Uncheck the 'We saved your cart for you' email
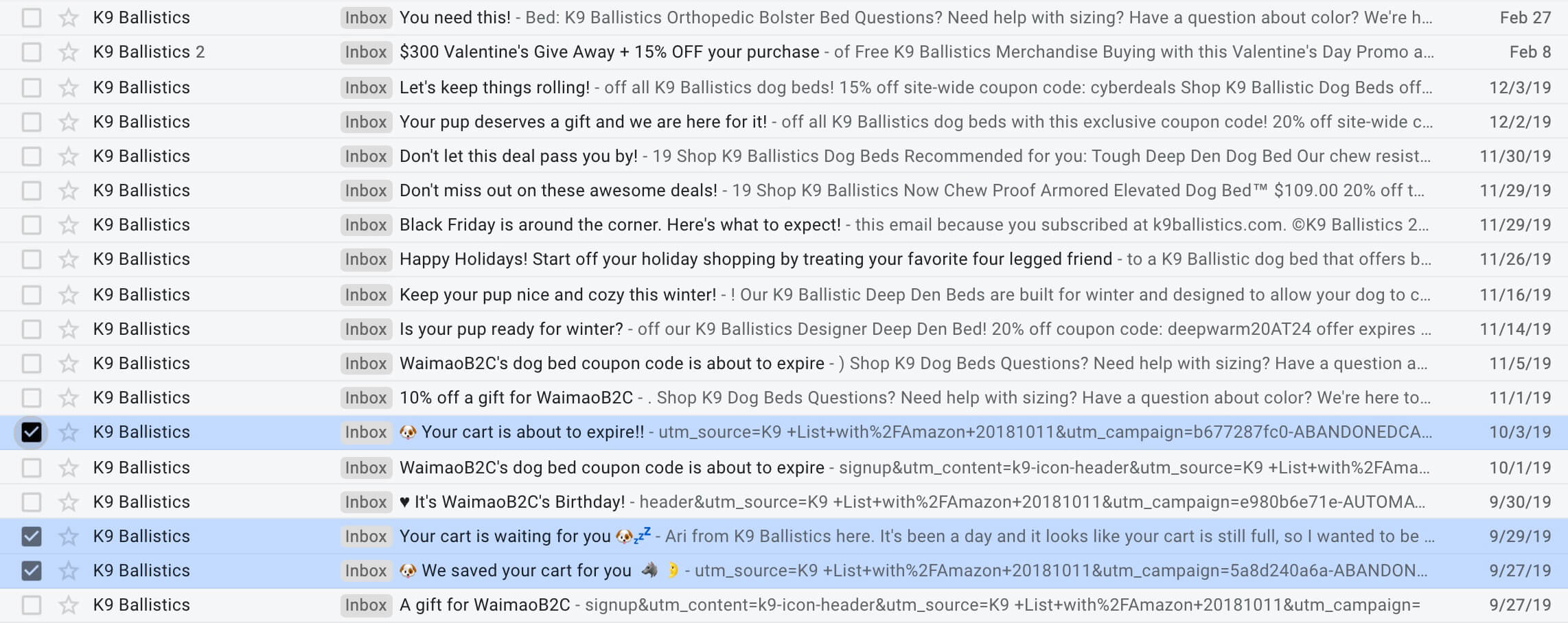The width and height of the screenshot is (1568, 623). pyautogui.click(x=31, y=570)
